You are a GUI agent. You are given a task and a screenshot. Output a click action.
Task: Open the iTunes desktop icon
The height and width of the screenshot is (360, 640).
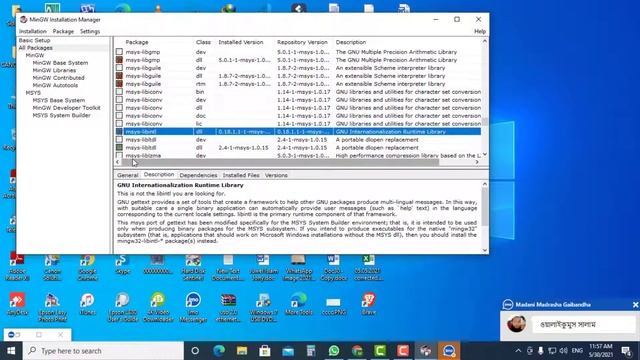tap(87, 304)
